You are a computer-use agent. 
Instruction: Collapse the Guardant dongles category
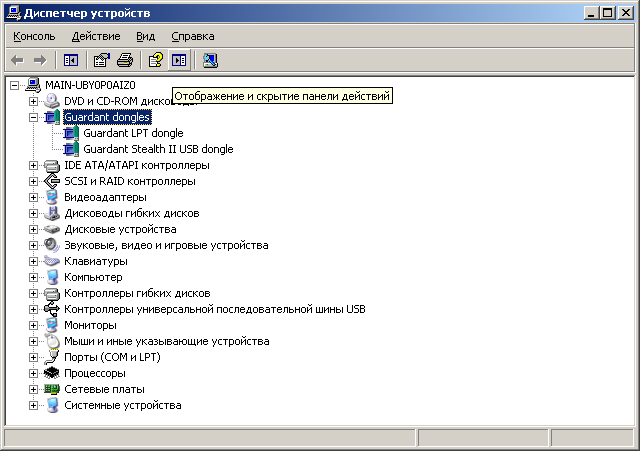click(33, 117)
